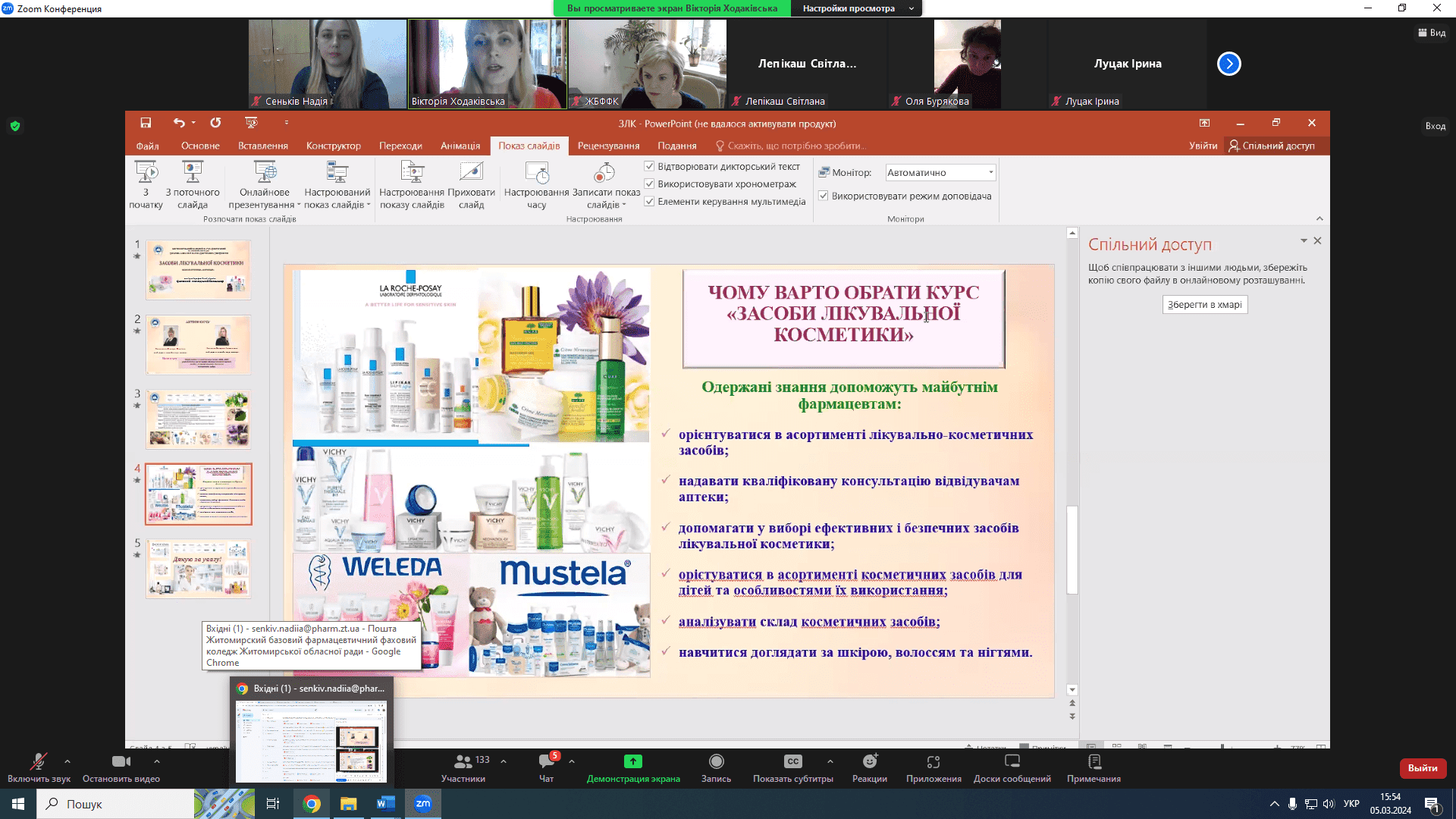The image size is (1456, 819).
Task: Start slideshow from current slide (З поточного слайда)
Action: click(x=193, y=185)
